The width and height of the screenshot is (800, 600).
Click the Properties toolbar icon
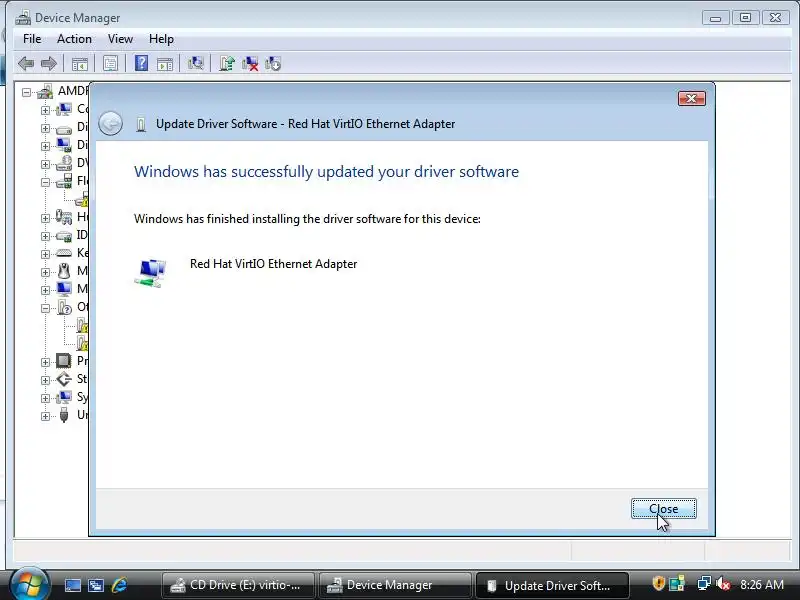coord(110,64)
